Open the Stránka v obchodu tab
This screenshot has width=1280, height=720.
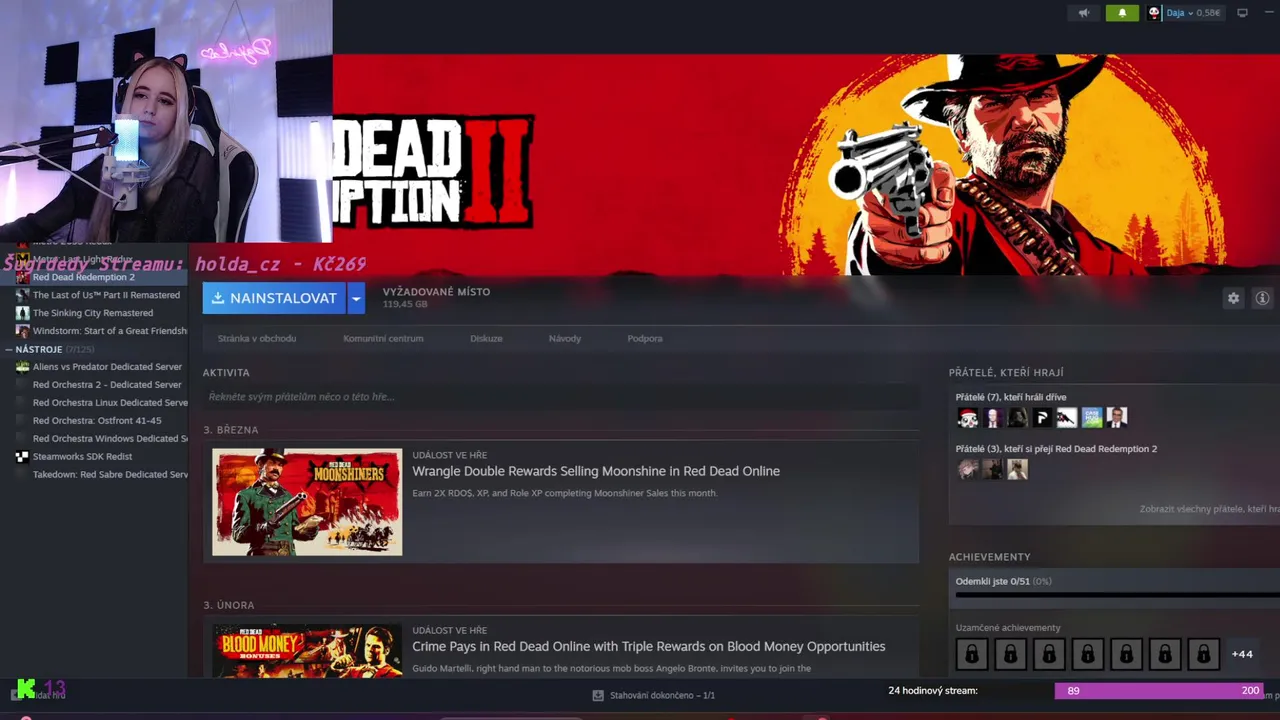[257, 338]
